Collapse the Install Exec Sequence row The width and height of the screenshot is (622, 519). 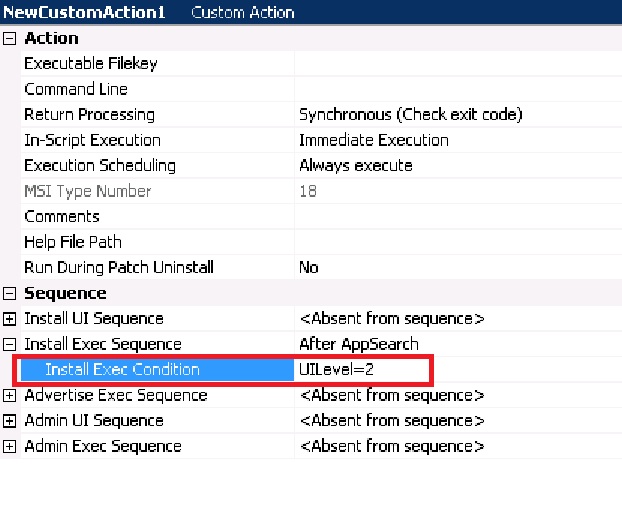(10, 345)
